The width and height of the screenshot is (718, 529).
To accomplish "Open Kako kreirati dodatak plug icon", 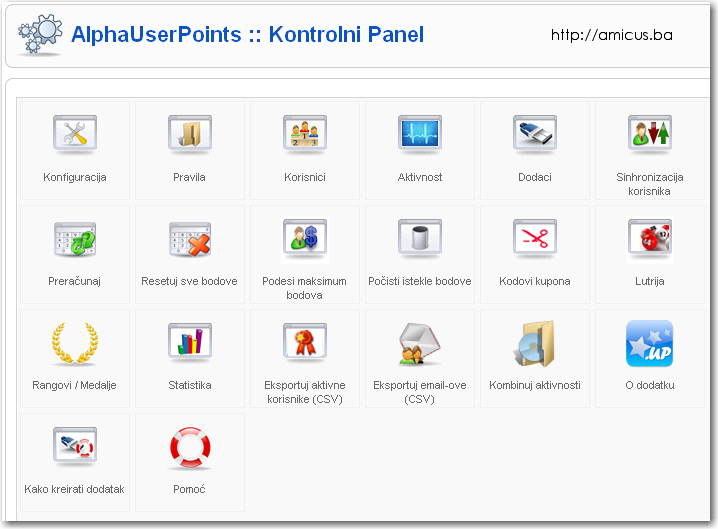I will tap(75, 446).
